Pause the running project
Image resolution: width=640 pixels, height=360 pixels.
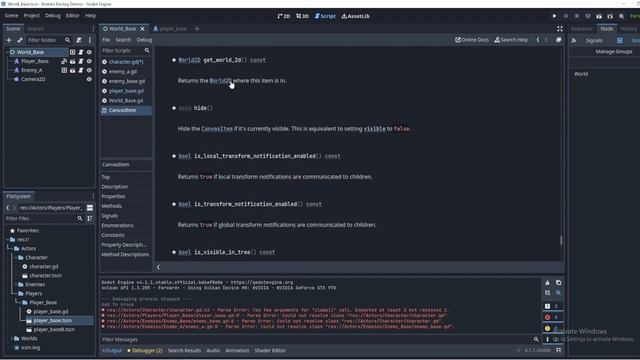[x=566, y=16]
